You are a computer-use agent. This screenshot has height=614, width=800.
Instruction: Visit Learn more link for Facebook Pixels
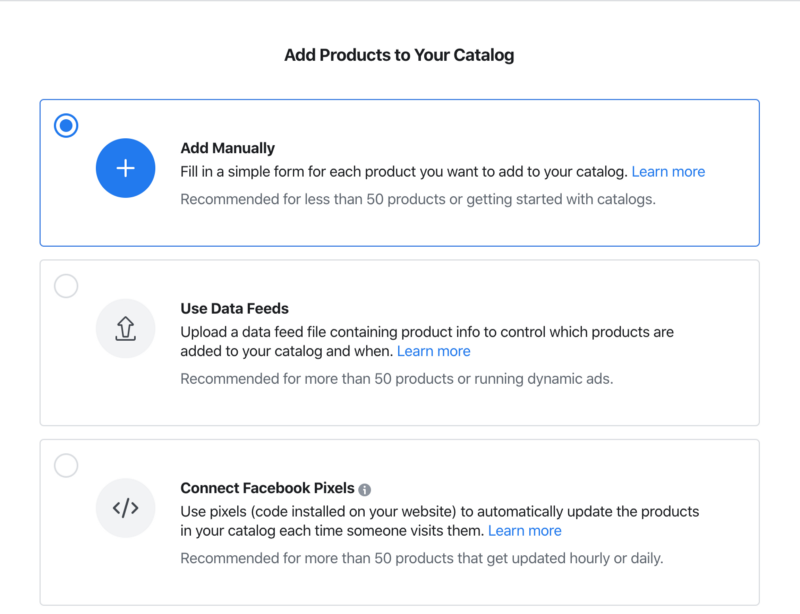(x=525, y=530)
